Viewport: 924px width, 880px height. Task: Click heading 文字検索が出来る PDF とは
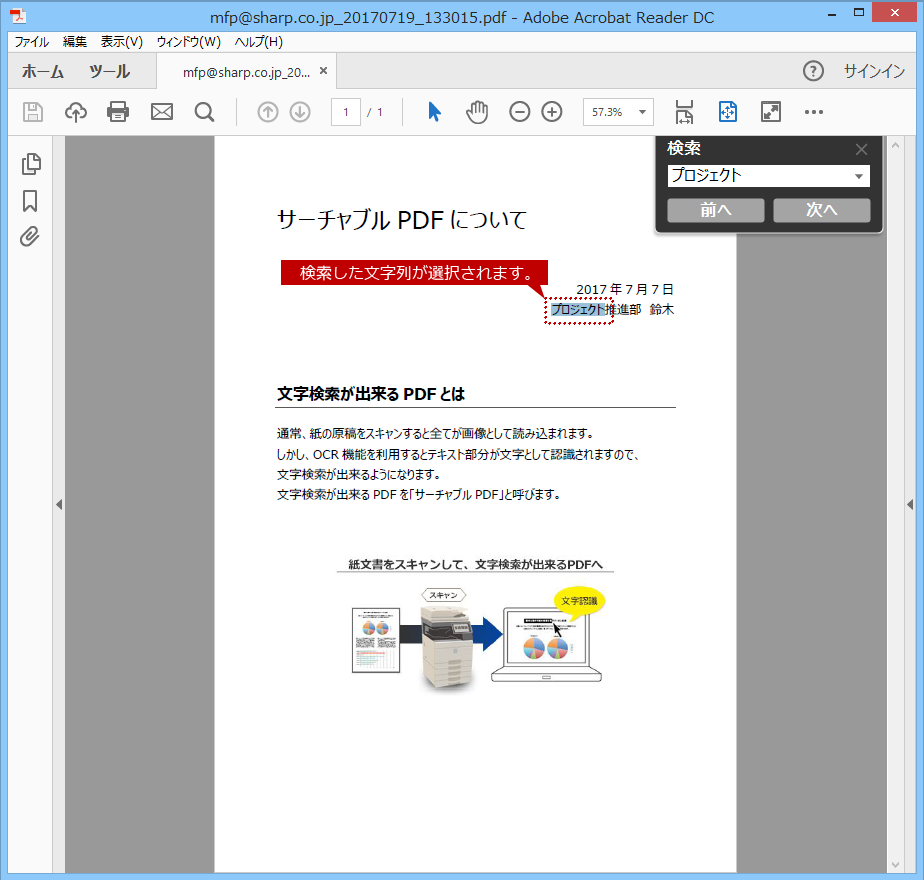tap(371, 394)
